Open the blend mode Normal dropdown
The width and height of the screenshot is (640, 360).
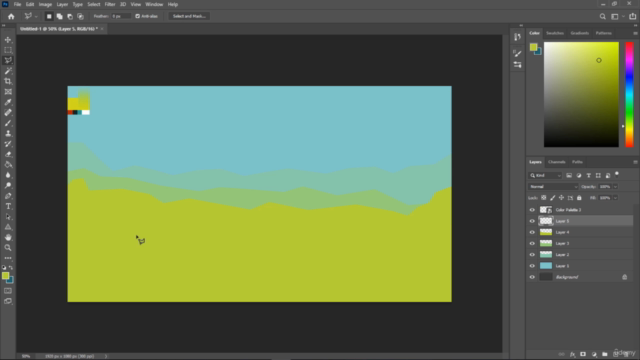(x=553, y=187)
